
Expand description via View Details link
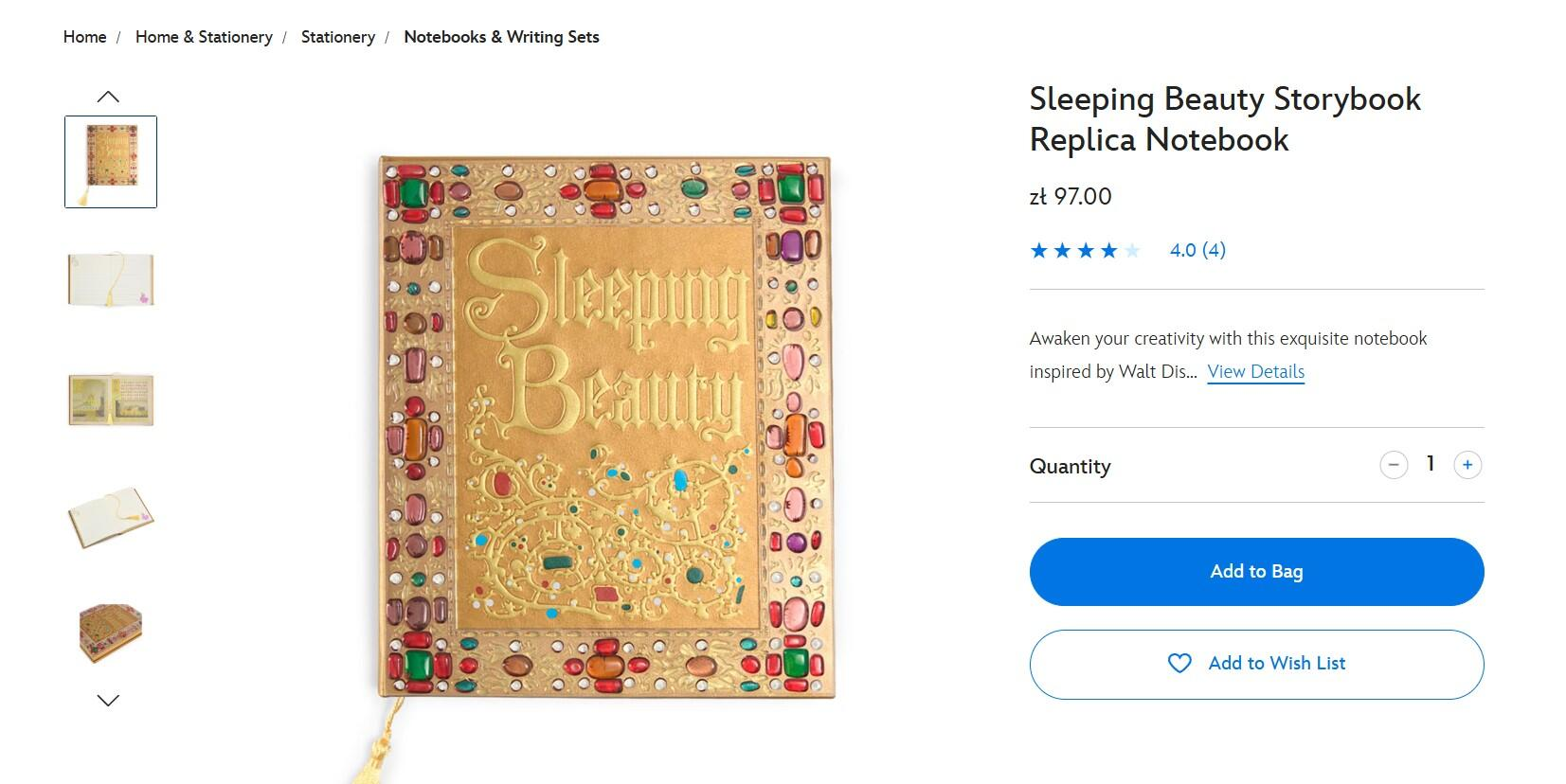(1255, 372)
